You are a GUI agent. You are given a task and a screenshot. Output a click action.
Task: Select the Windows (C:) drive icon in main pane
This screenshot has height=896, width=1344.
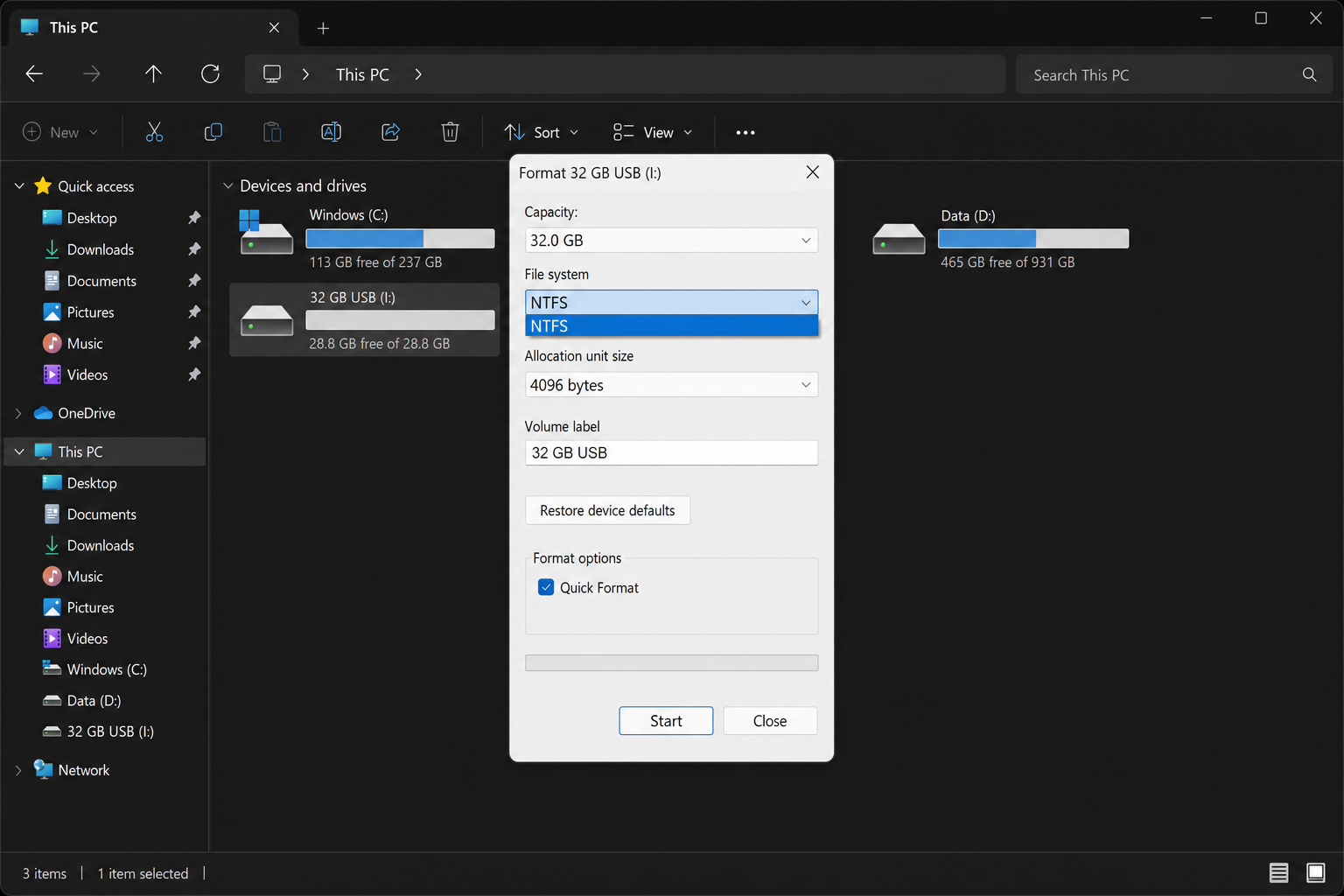266,232
